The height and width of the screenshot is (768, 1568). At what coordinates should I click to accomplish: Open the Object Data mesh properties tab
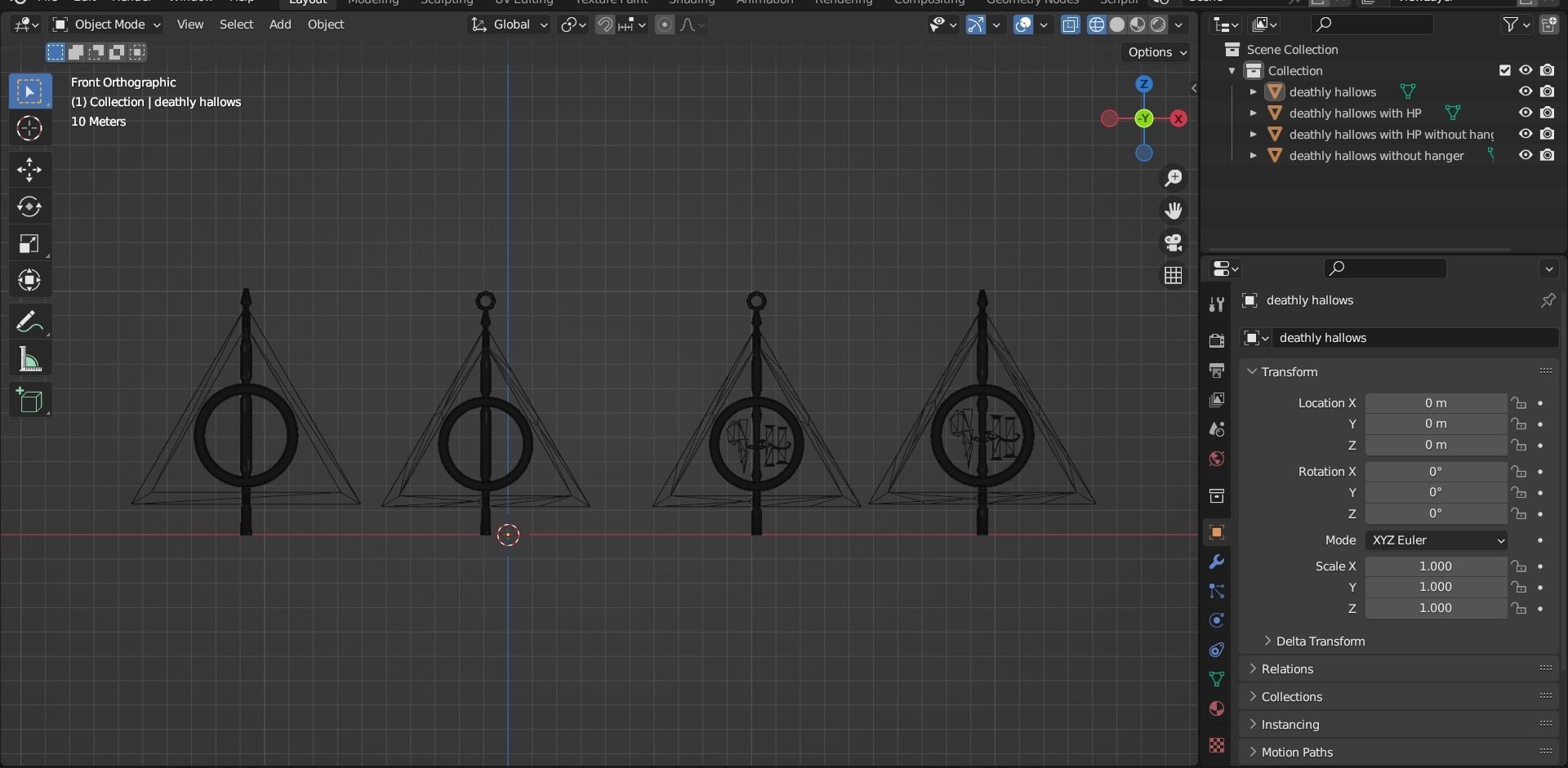[1217, 679]
